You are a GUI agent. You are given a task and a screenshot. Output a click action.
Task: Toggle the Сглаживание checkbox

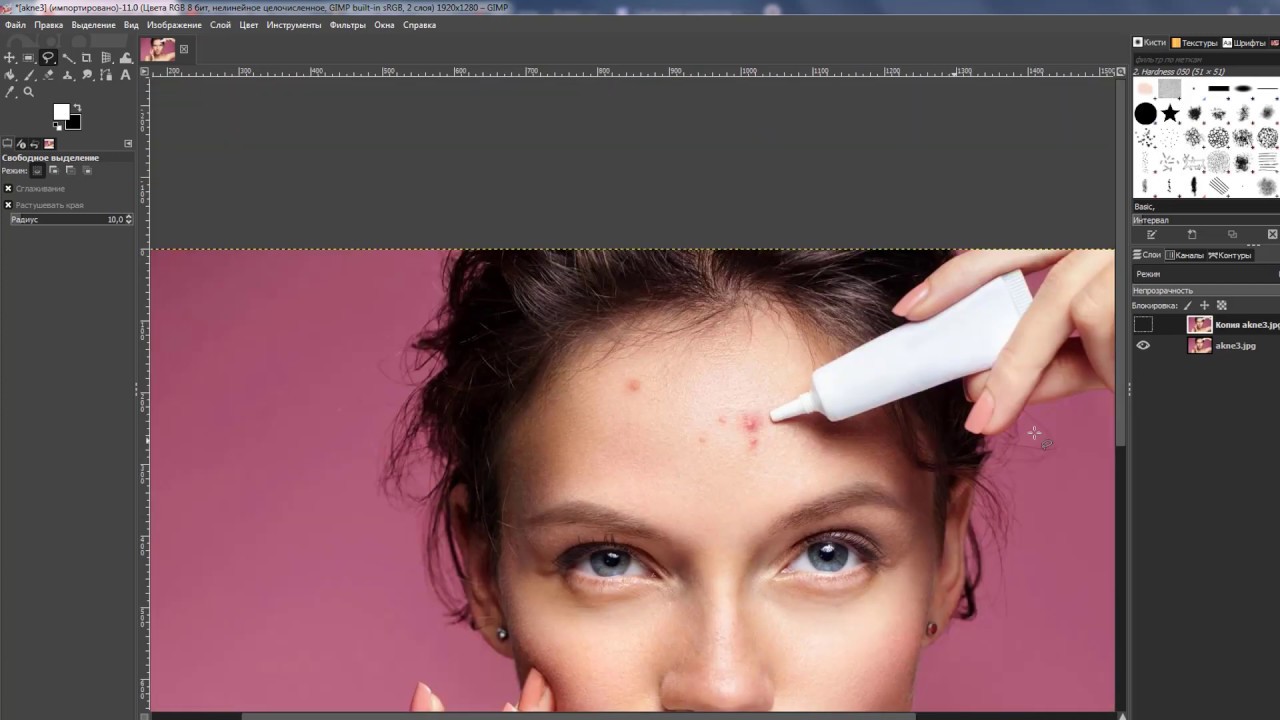tap(8, 188)
